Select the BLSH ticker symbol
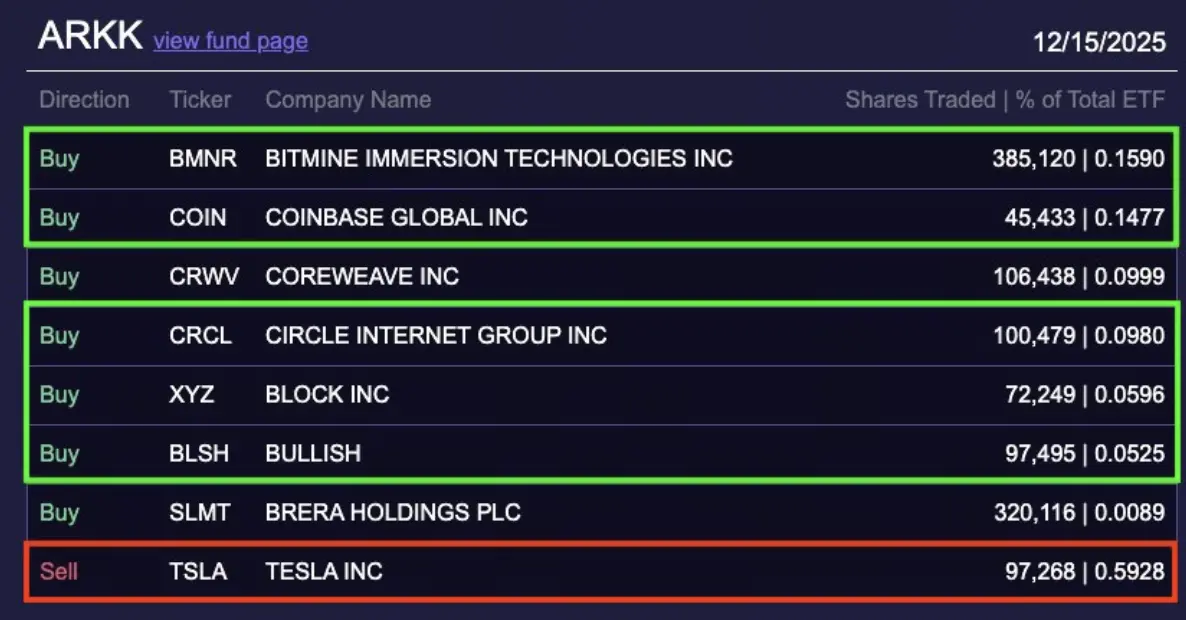 pyautogui.click(x=199, y=453)
